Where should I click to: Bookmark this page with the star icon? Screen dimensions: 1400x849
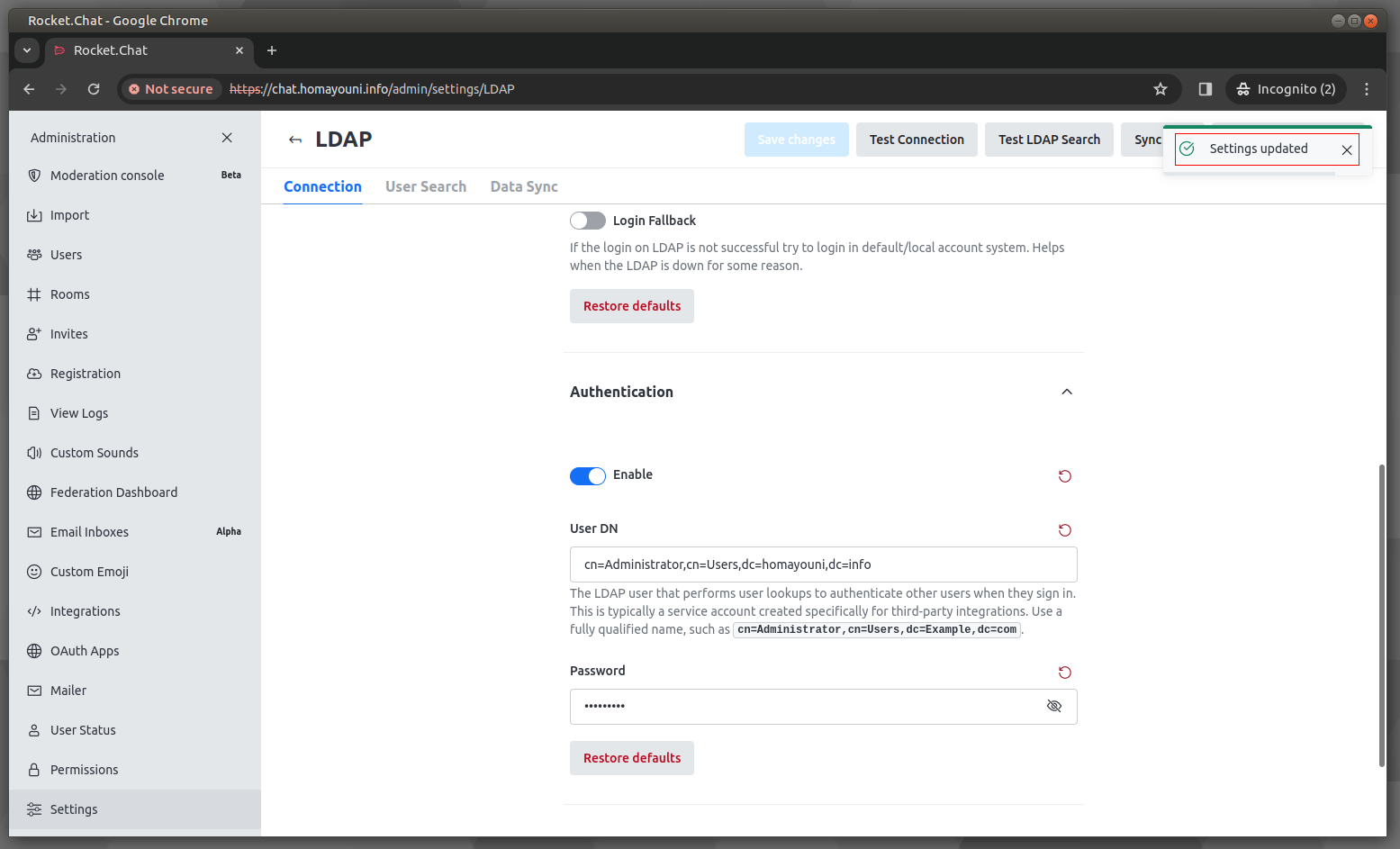click(x=1161, y=89)
